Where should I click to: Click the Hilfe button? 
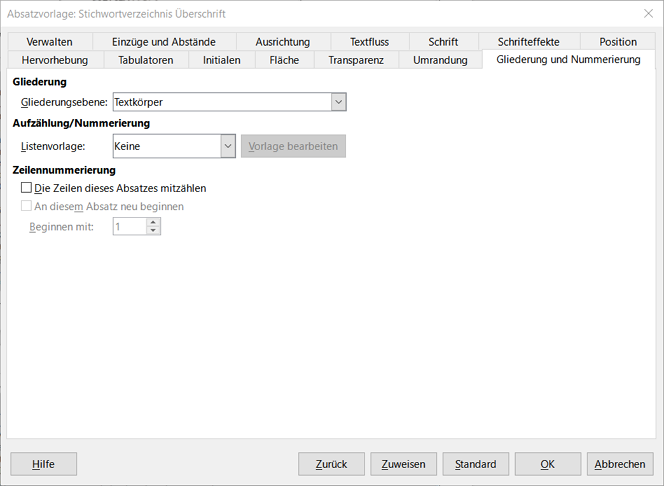pos(43,464)
